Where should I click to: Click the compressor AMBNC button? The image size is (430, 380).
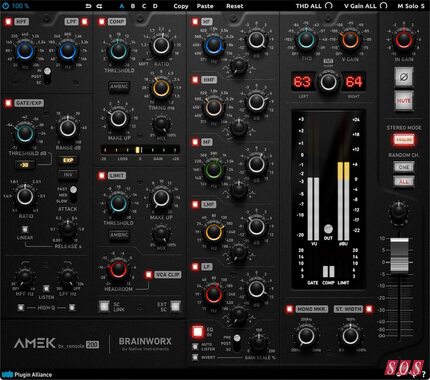119,86
